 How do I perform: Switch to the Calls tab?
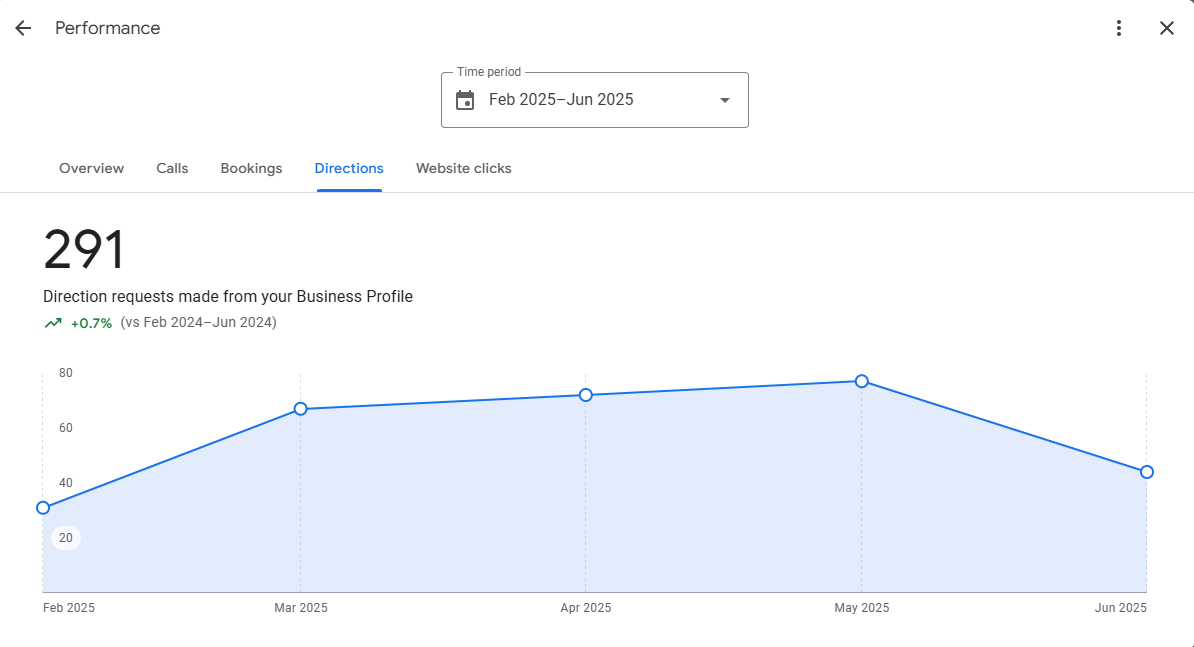(172, 168)
